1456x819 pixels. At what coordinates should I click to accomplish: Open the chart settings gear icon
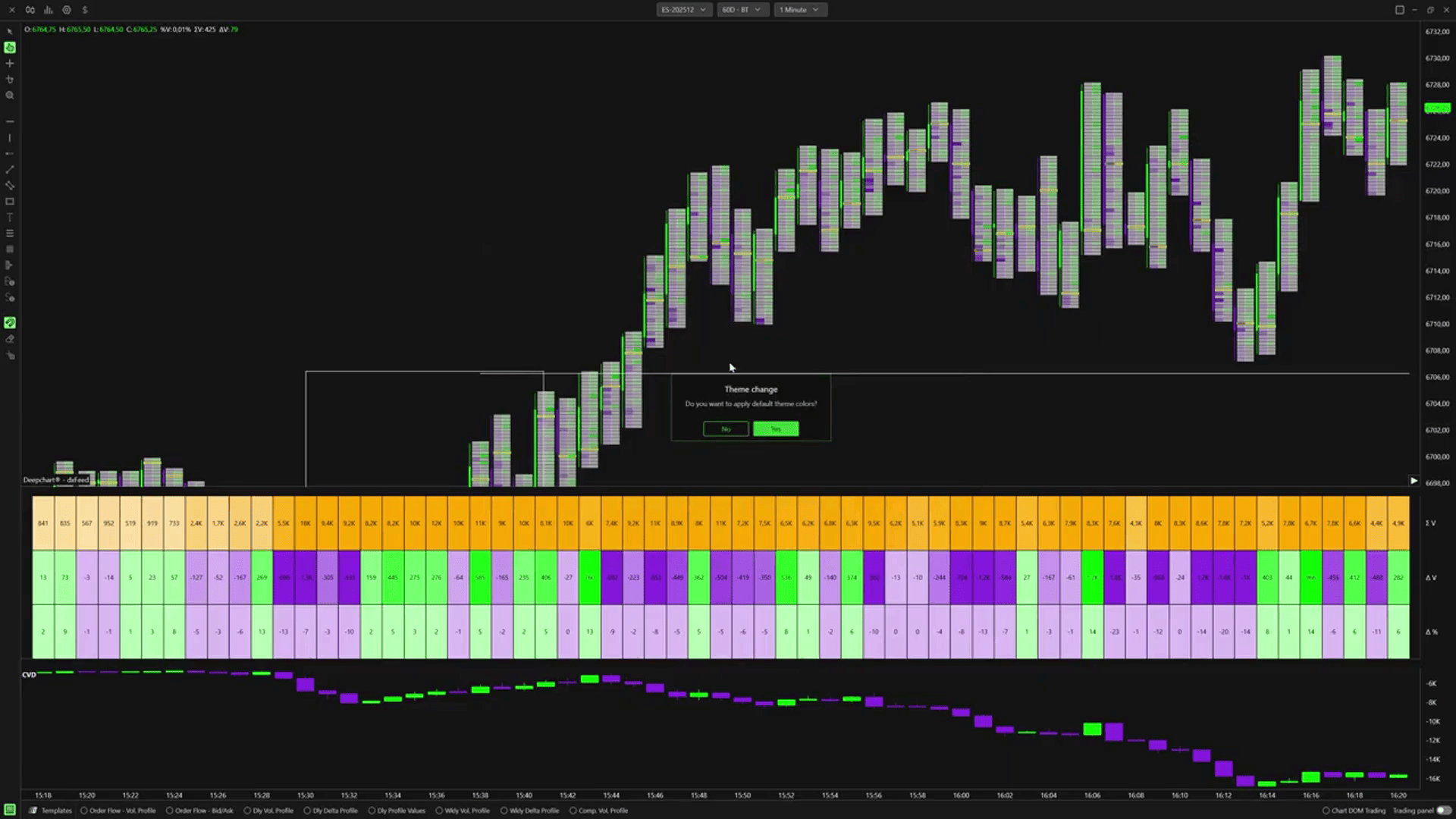pos(67,10)
